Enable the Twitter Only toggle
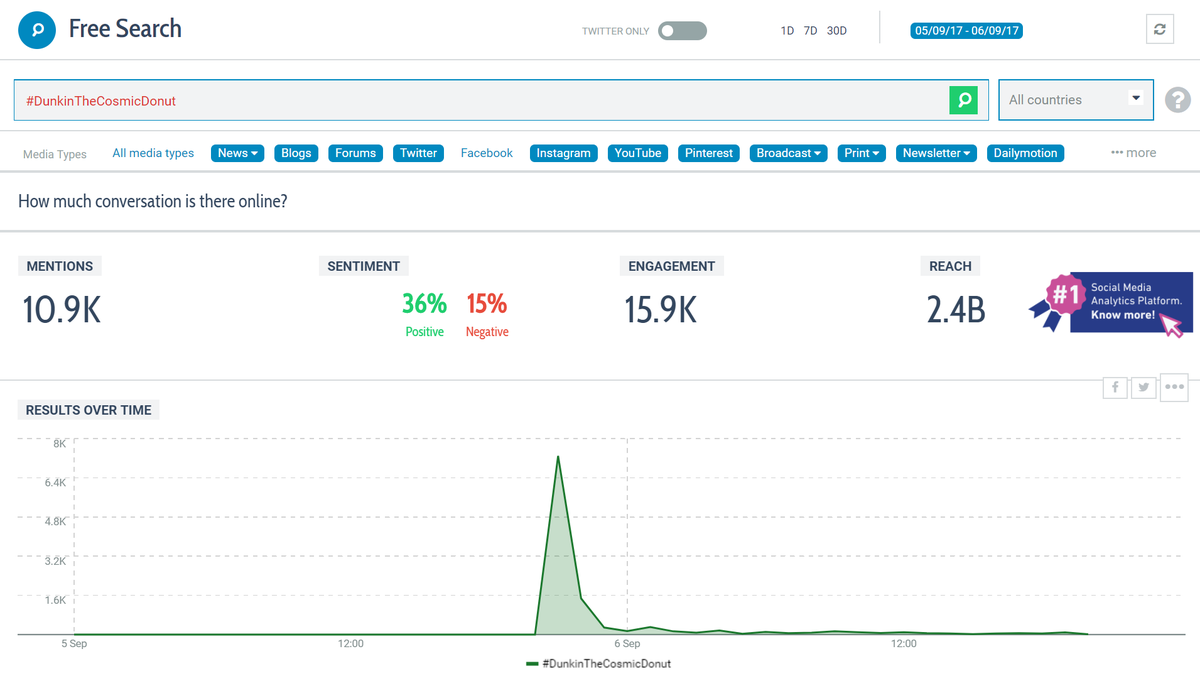 point(682,30)
